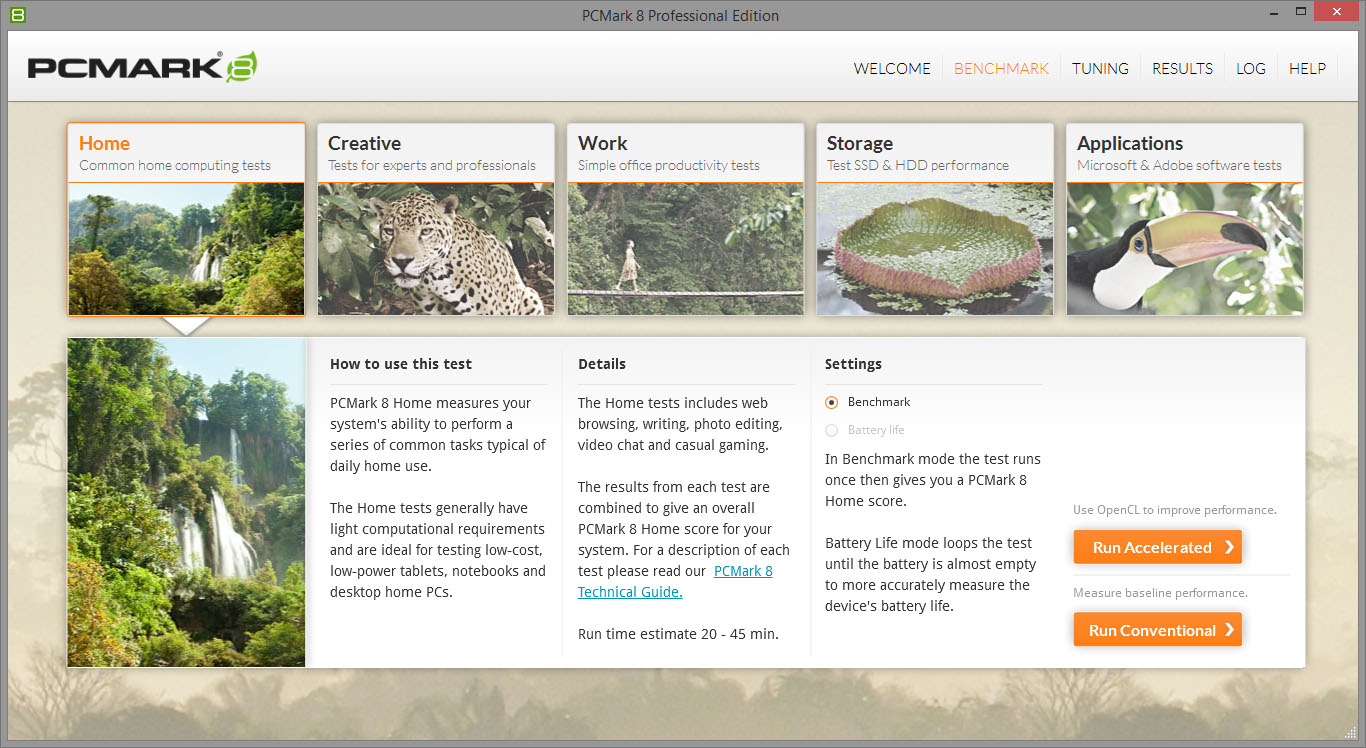The width and height of the screenshot is (1366, 748).
Task: Open the WELCOME page
Action: coord(892,69)
